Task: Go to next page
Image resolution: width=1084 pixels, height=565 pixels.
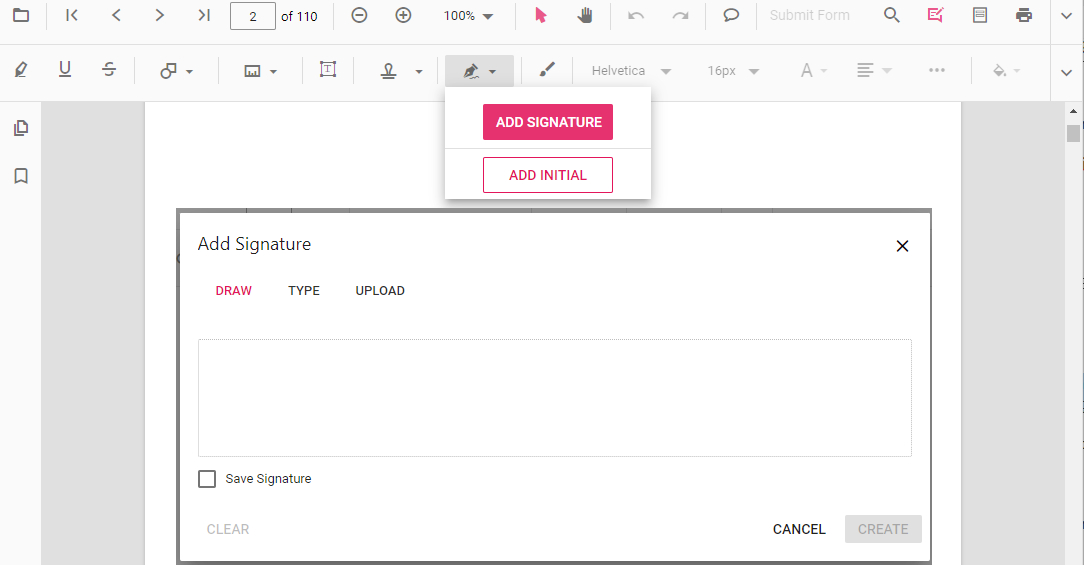Action: (160, 15)
